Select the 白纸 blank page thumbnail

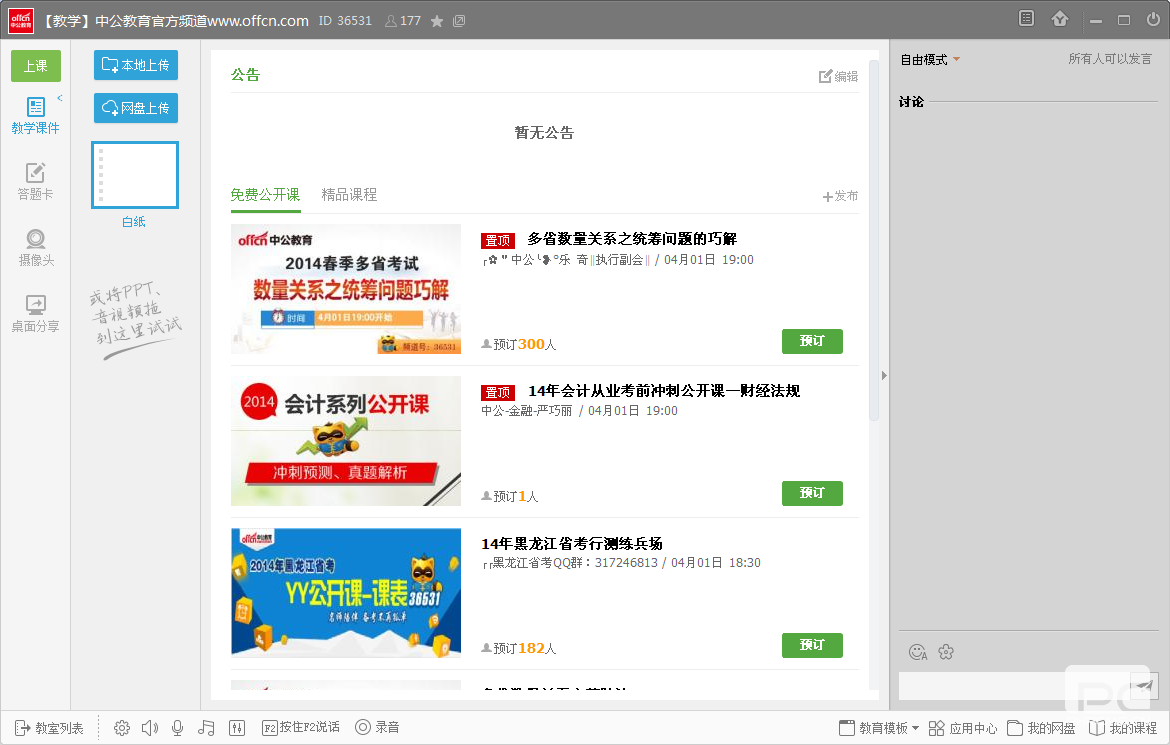click(135, 175)
